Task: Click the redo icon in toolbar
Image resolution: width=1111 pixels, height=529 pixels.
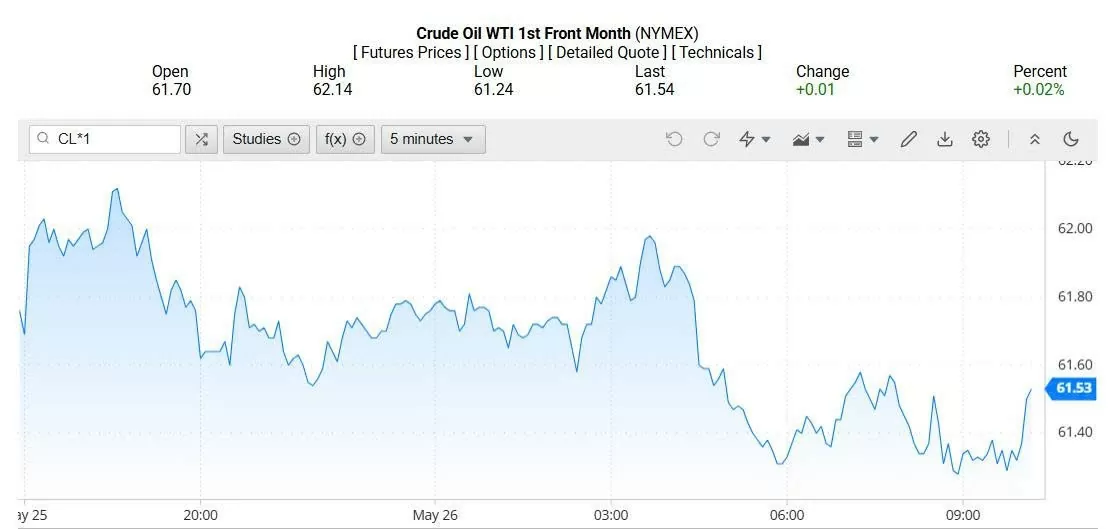Action: [711, 140]
